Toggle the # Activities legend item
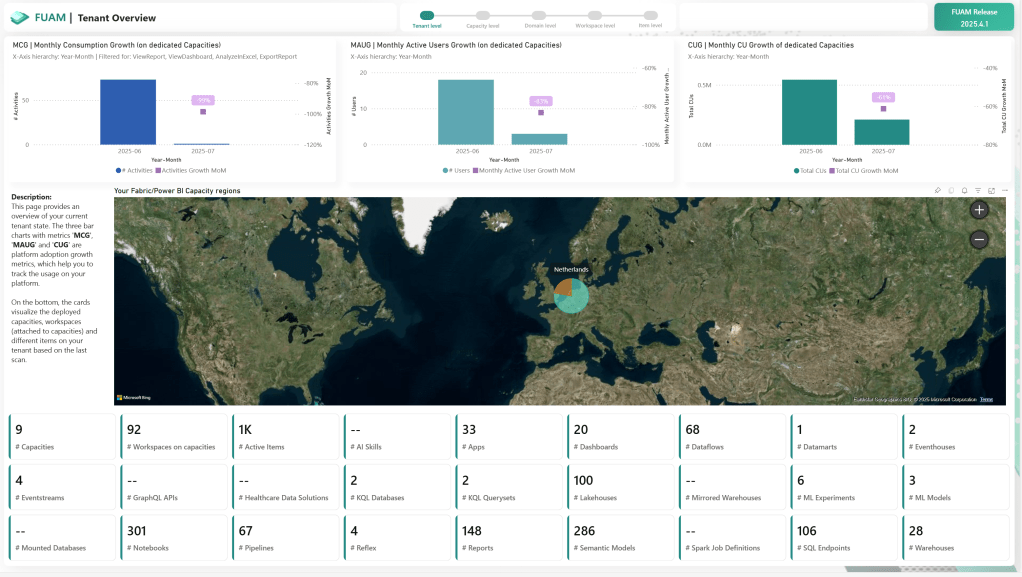1022x577 pixels. [x=134, y=171]
